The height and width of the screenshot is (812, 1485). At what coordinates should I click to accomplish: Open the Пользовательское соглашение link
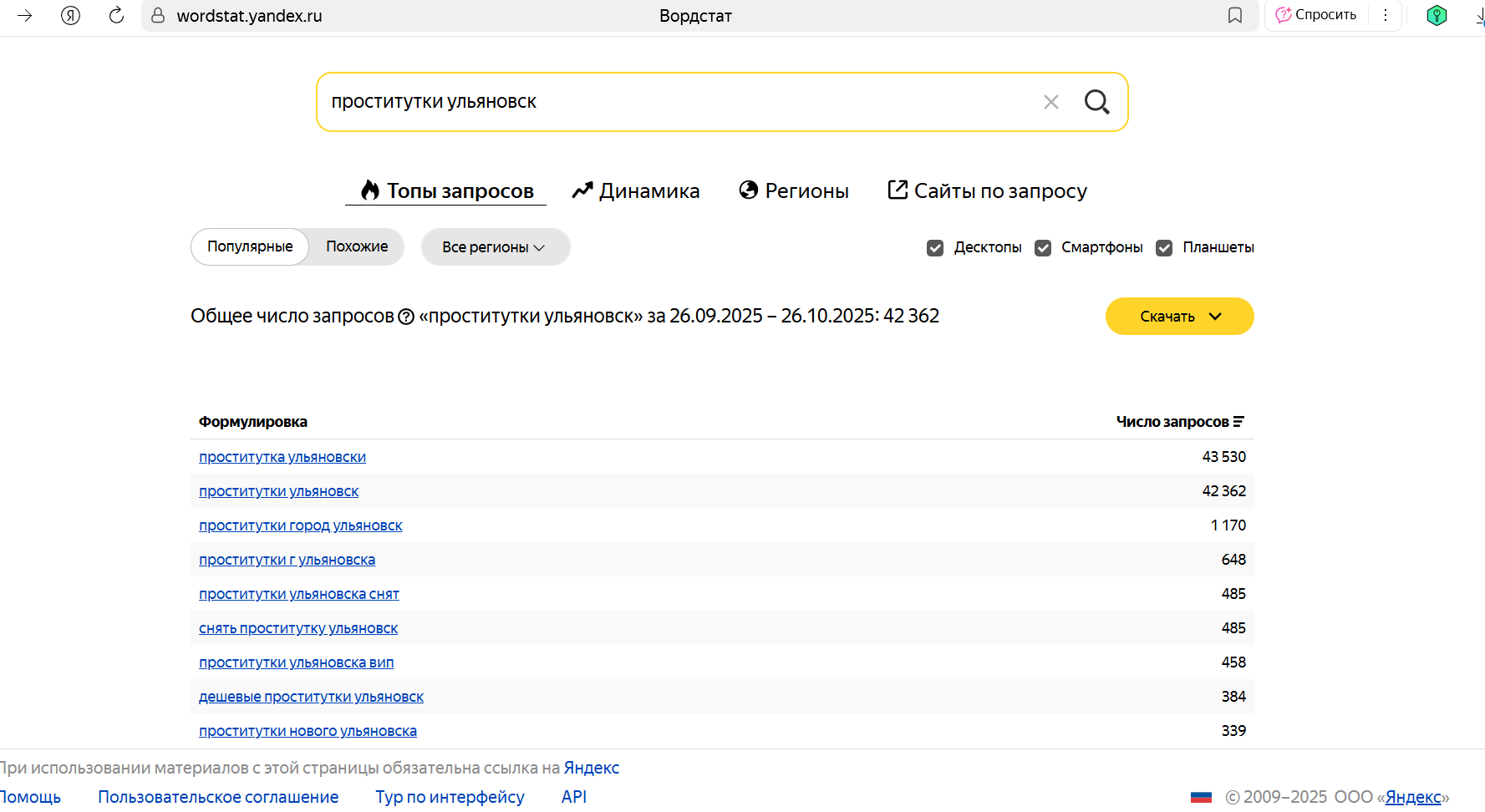pyautogui.click(x=218, y=797)
